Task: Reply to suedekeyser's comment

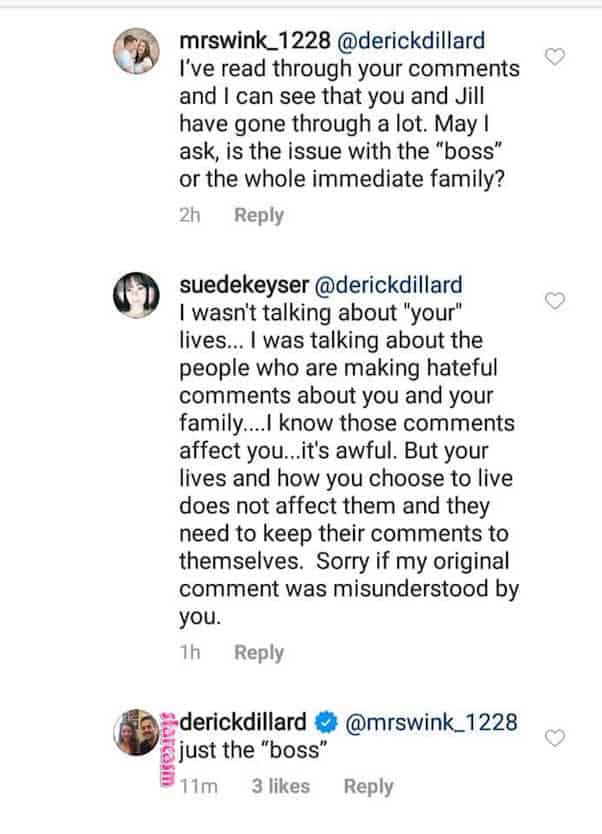Action: click(x=259, y=652)
